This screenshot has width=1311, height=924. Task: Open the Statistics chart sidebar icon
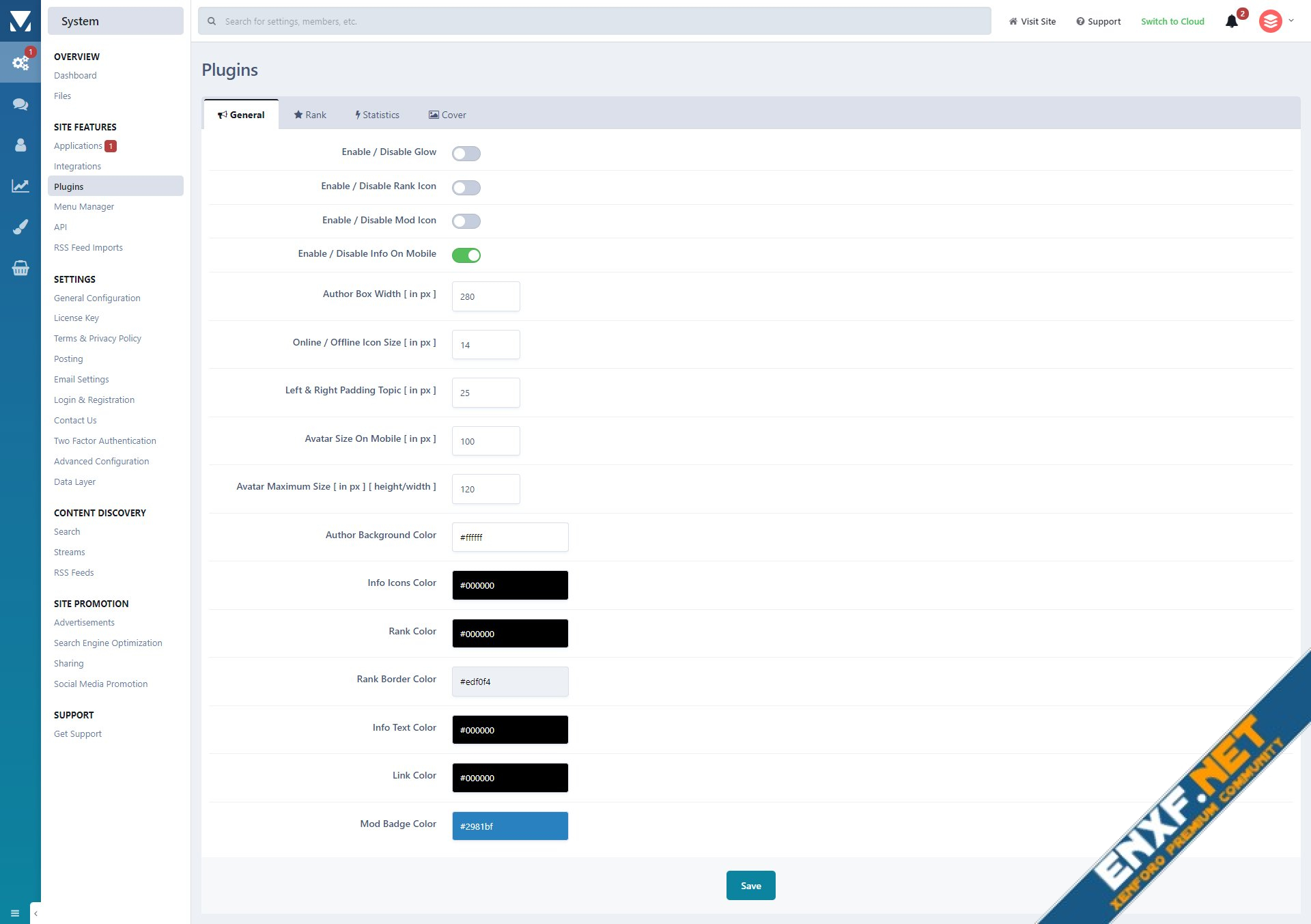(20, 186)
